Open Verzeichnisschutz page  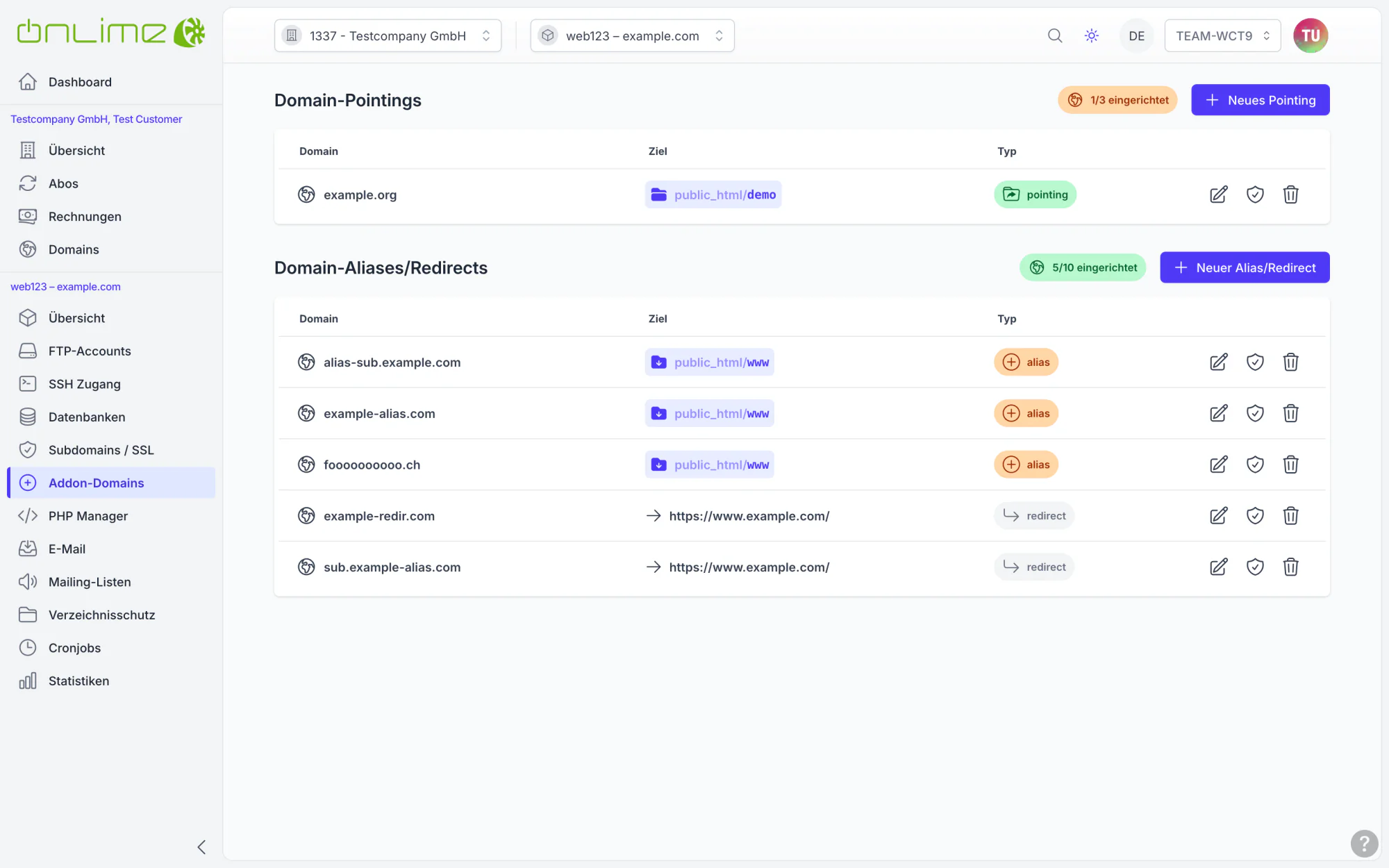[111, 615]
